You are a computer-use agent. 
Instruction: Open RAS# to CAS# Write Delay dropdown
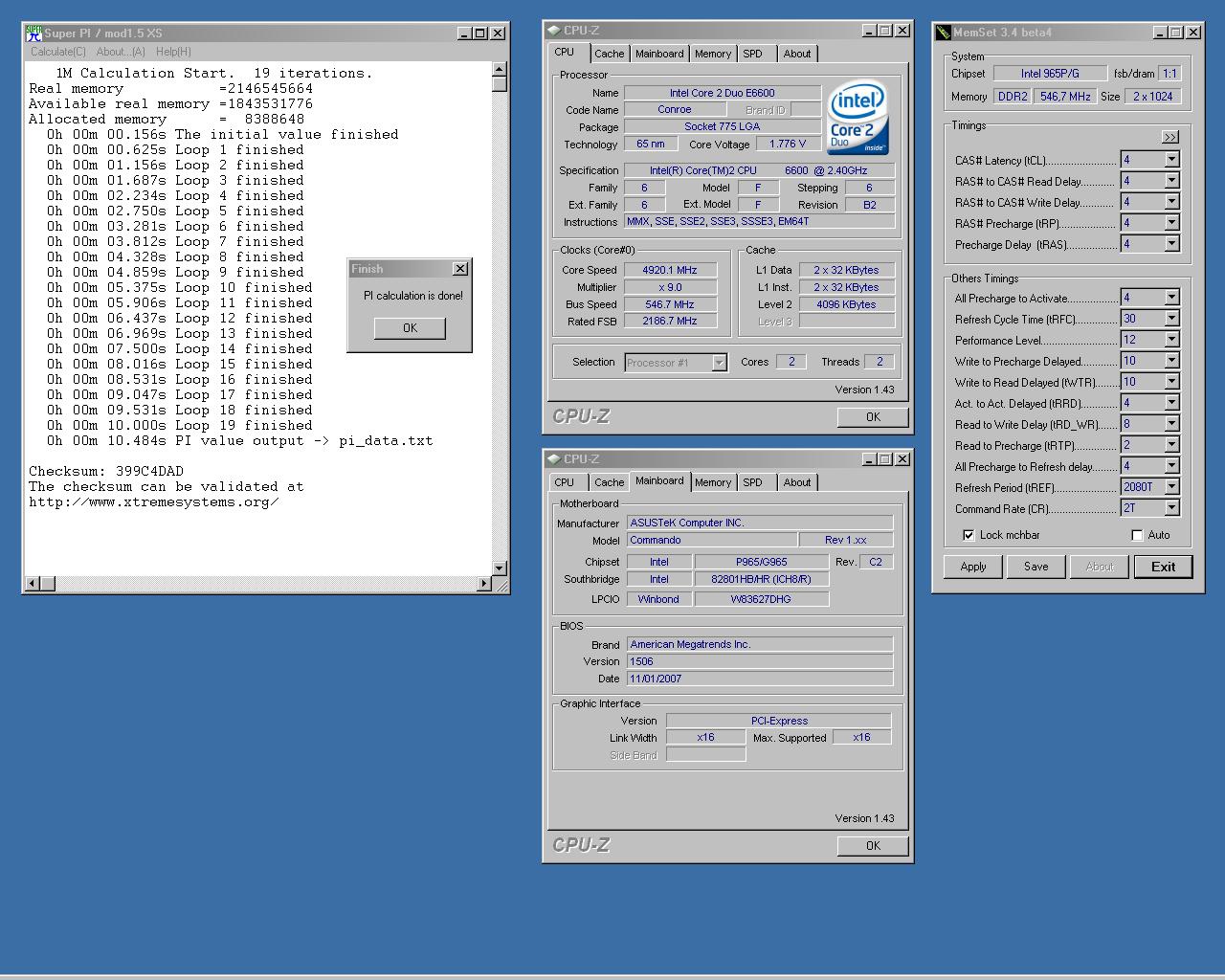[1171, 202]
